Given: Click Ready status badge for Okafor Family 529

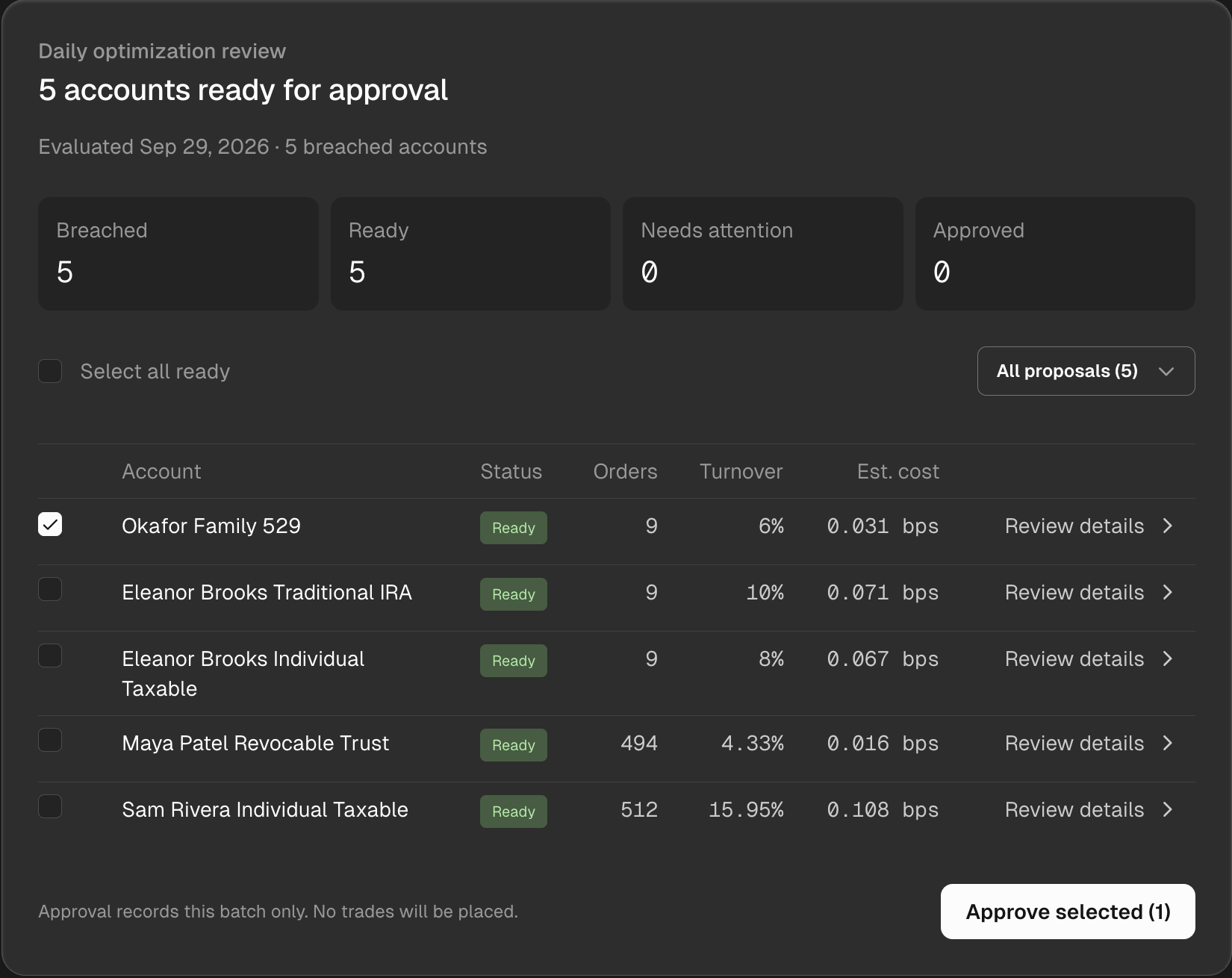Looking at the screenshot, I should click(x=514, y=528).
